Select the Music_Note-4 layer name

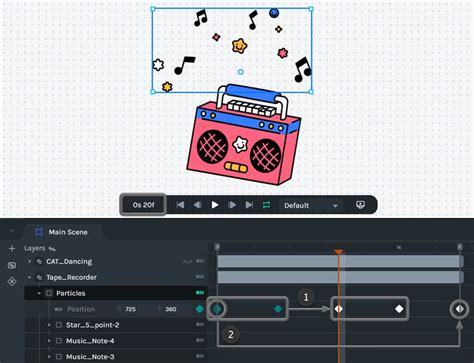pyautogui.click(x=90, y=341)
